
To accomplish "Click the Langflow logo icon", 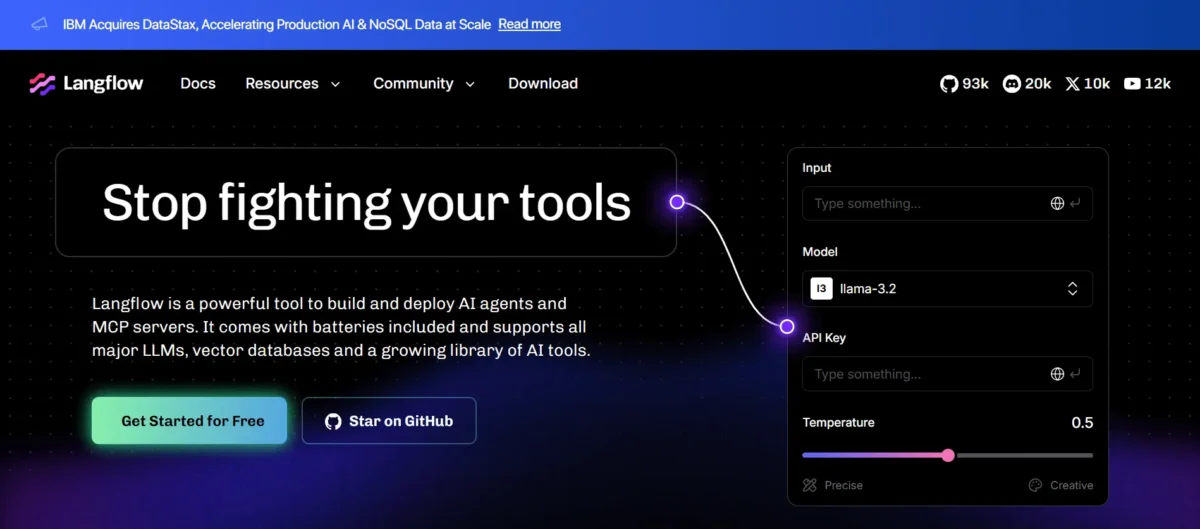I will 42,84.
